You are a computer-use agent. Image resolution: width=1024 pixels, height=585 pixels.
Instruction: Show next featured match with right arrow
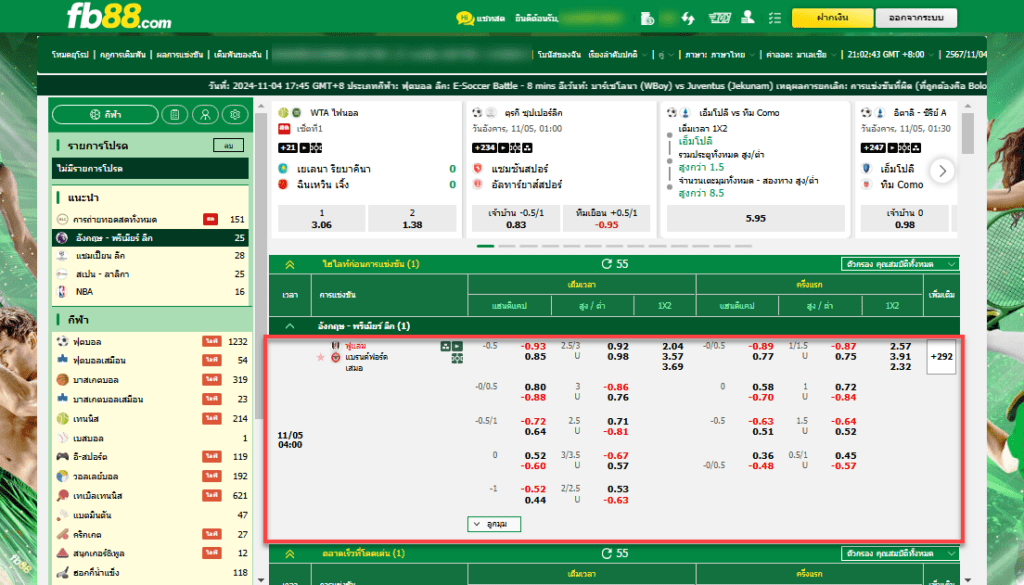942,171
